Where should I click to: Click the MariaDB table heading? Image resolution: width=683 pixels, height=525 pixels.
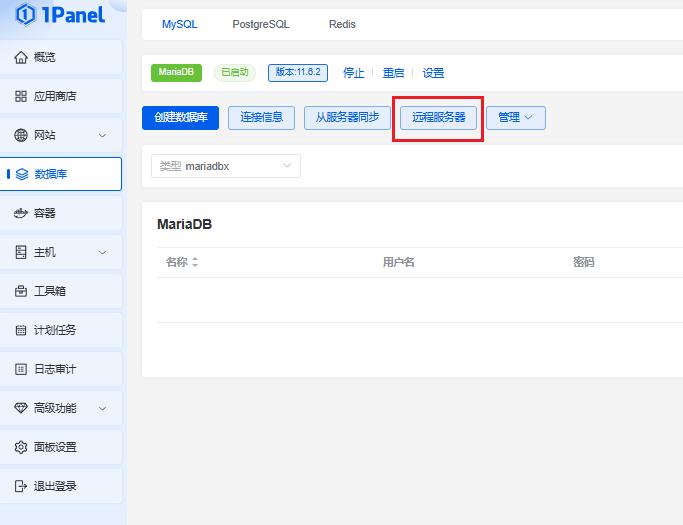click(x=184, y=224)
